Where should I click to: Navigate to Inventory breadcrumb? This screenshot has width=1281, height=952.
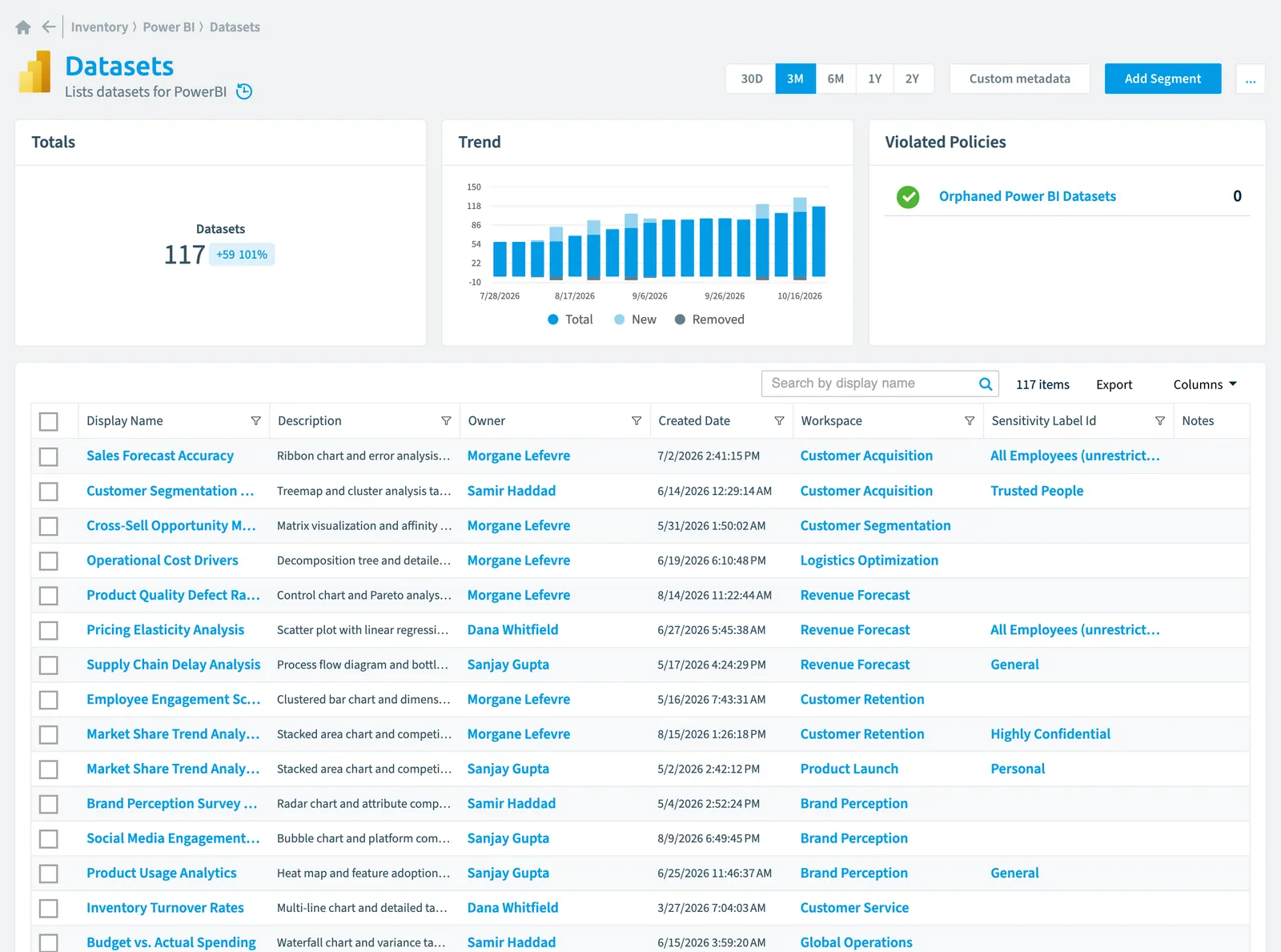[x=99, y=27]
